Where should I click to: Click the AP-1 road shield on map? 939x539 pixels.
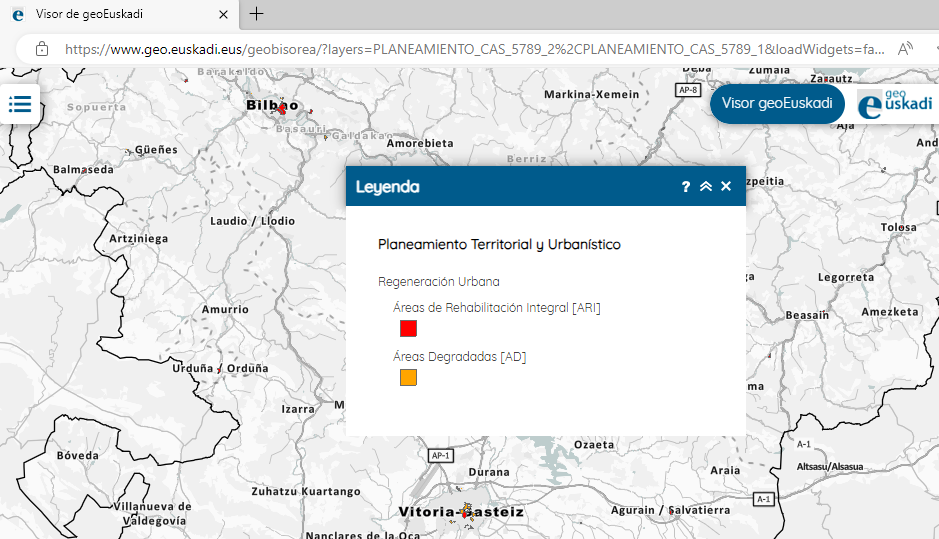pyautogui.click(x=440, y=455)
